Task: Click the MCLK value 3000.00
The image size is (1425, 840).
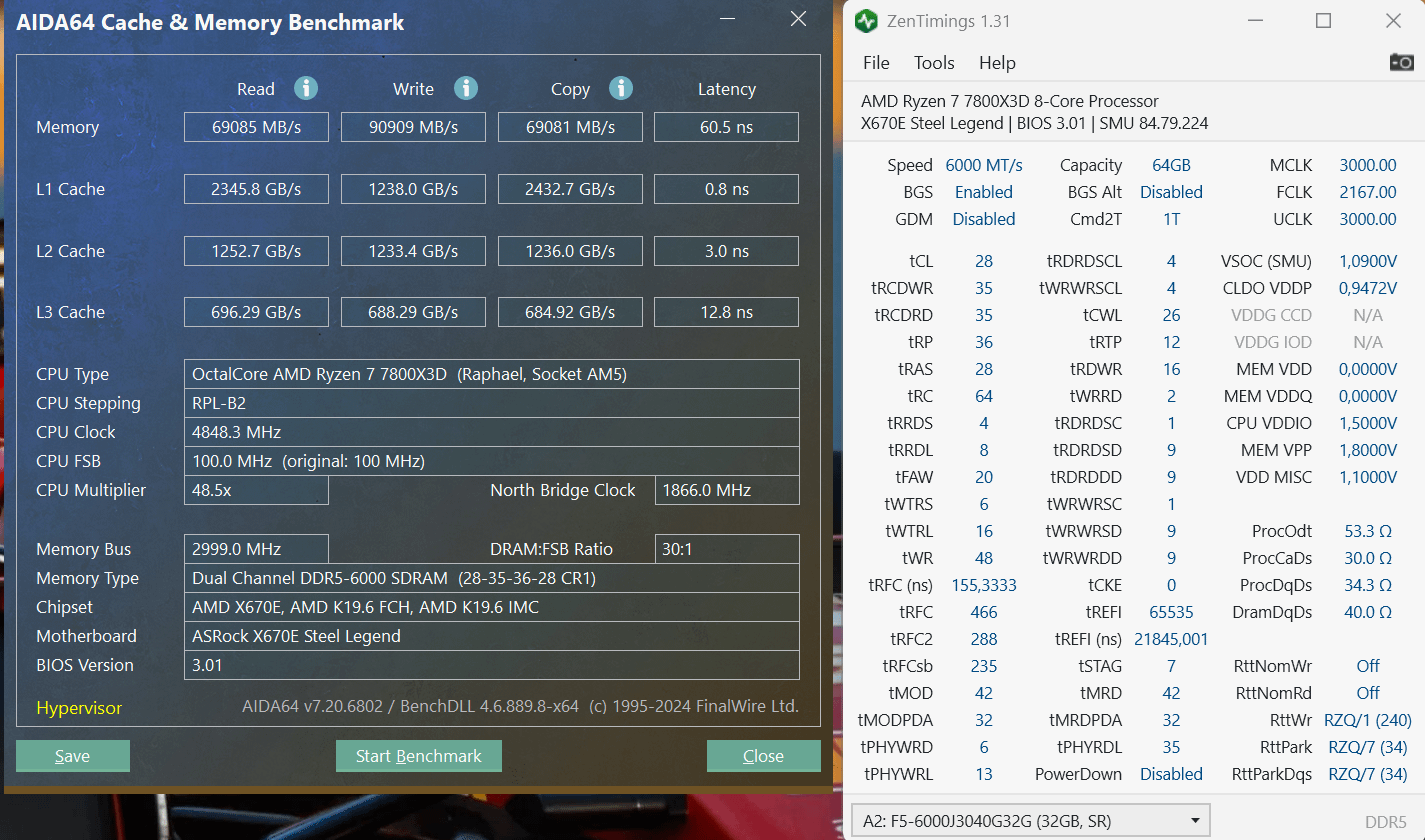Action: [1368, 165]
